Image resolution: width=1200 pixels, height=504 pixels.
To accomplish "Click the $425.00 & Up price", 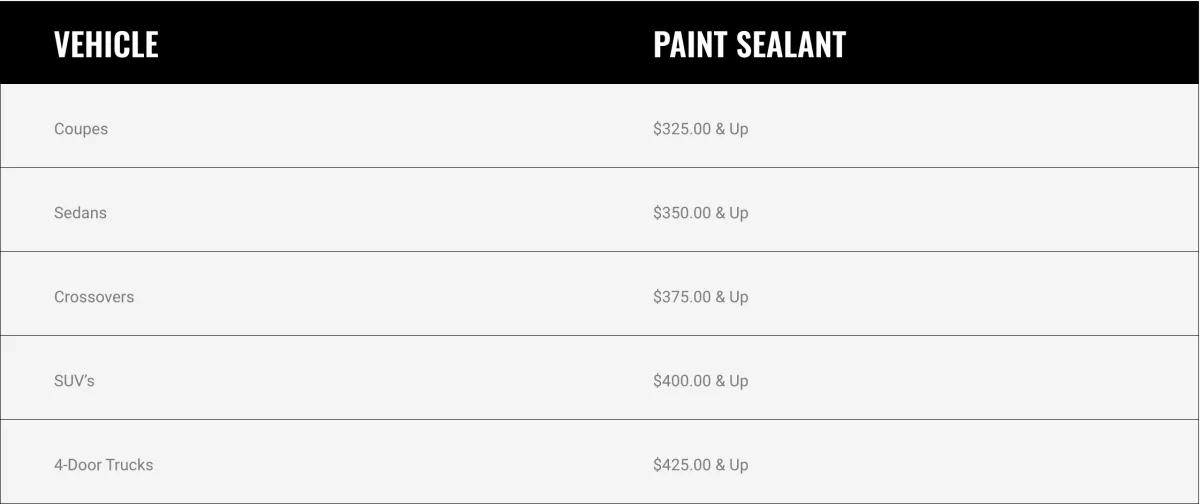I will (701, 465).
